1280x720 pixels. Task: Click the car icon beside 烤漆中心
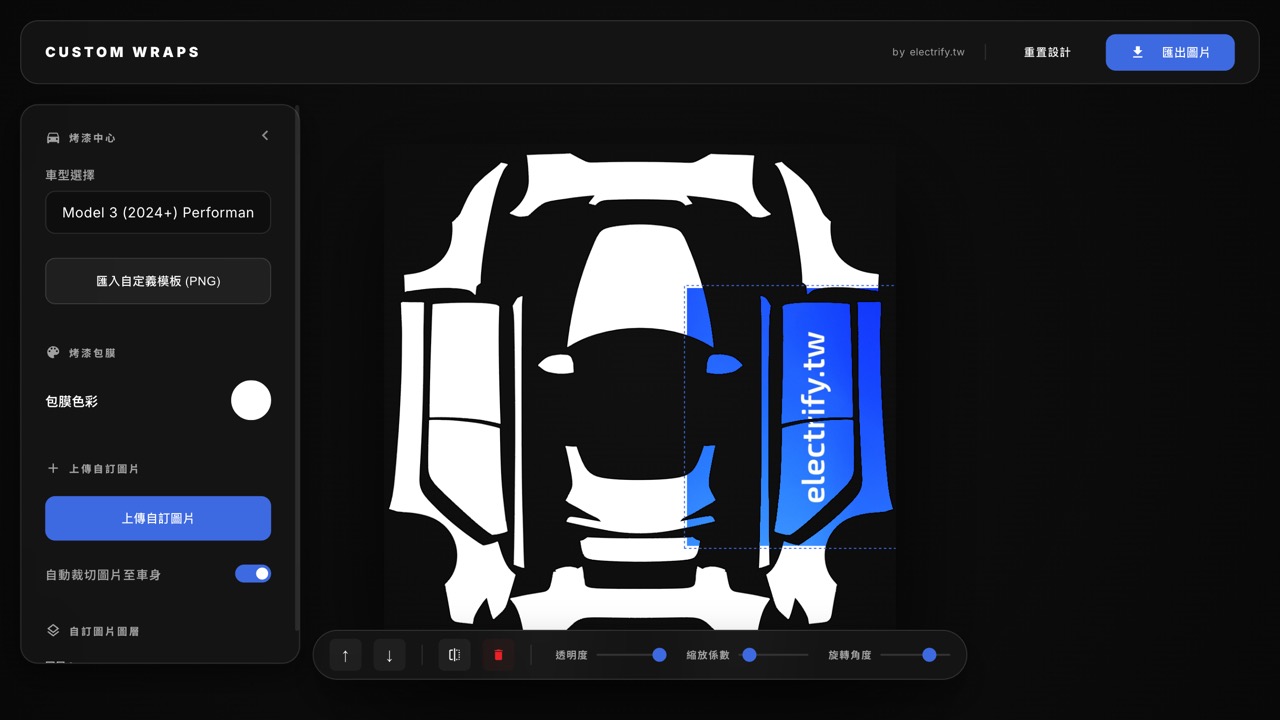(54, 138)
